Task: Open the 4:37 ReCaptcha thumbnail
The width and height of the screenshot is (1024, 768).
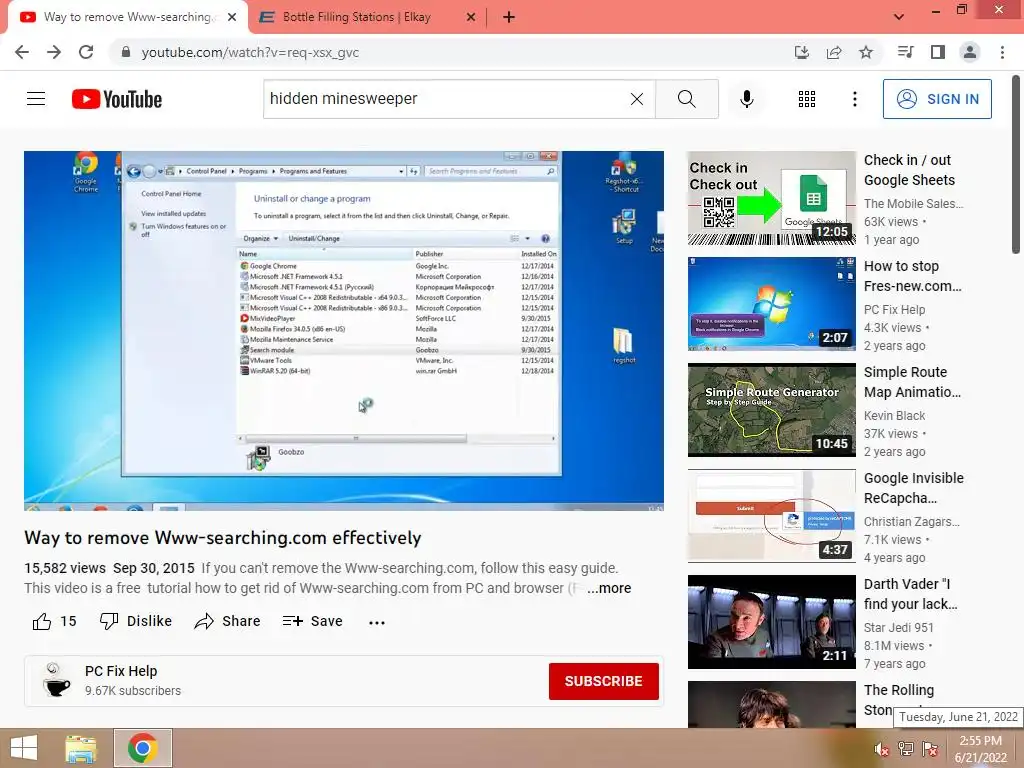Action: pyautogui.click(x=771, y=515)
